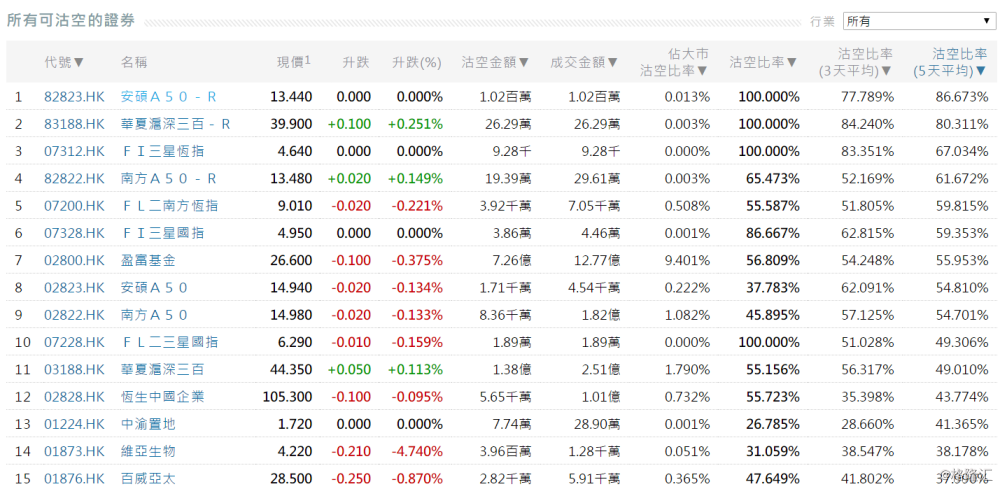Image resolution: width=1000 pixels, height=489 pixels.
Task: Open 恆生中國企業 stock name link
Action: [x=162, y=396]
